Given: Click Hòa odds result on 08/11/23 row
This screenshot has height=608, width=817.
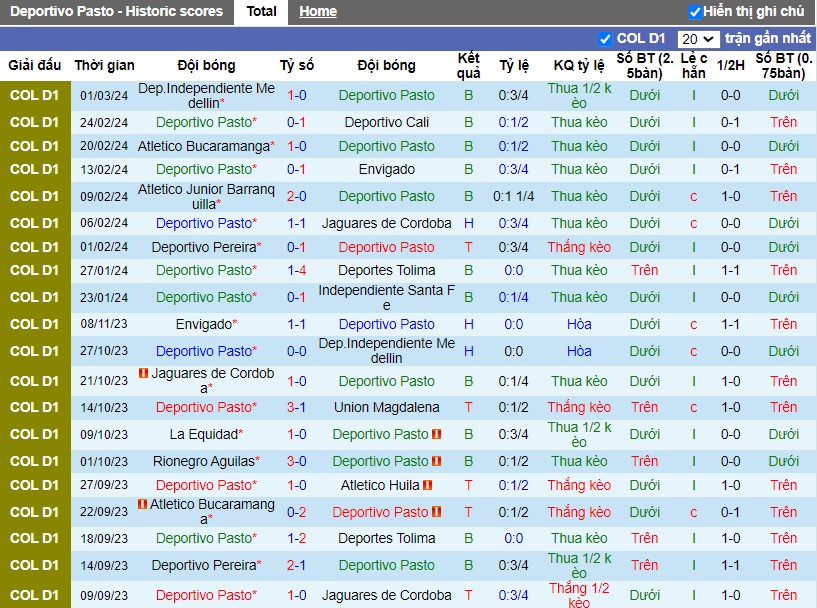Looking at the screenshot, I should tap(579, 324).
